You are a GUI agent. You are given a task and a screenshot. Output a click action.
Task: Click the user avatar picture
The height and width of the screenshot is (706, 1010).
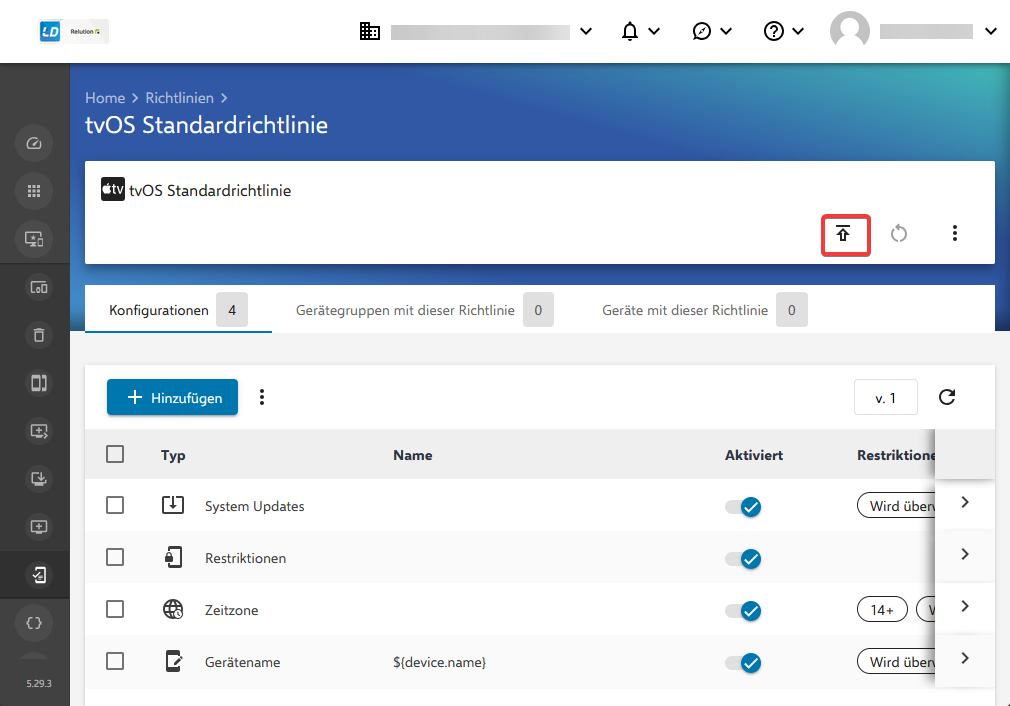[x=850, y=31]
